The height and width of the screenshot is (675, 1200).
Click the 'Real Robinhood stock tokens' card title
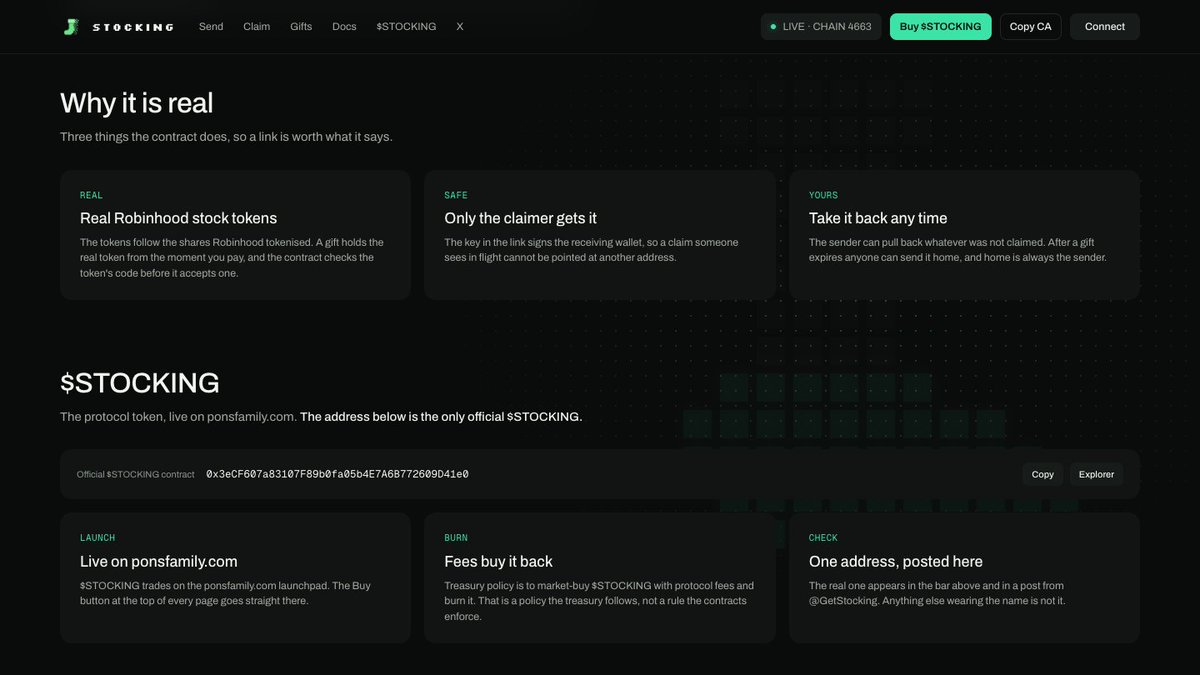179,218
